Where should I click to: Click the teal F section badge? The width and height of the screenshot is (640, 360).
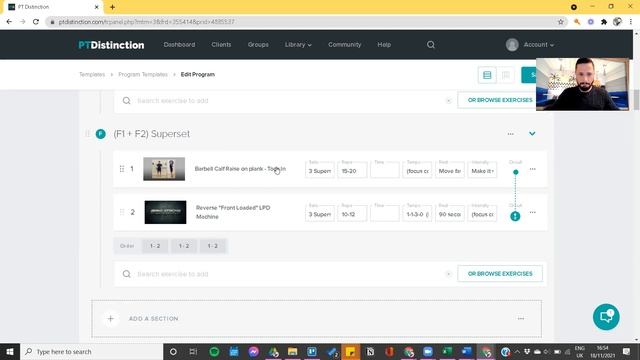[100, 134]
